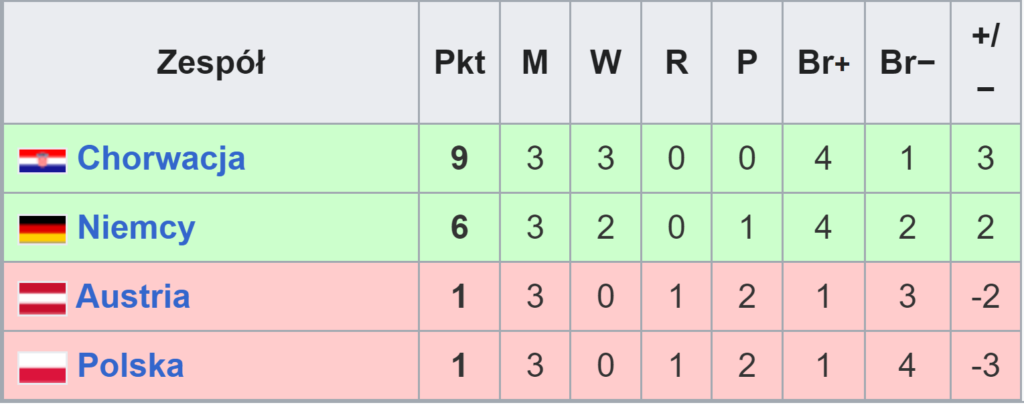Click the Pkt column header

(459, 63)
